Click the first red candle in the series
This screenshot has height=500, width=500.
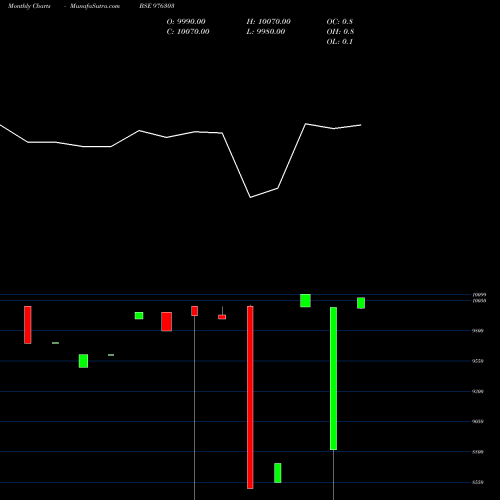pos(28,325)
